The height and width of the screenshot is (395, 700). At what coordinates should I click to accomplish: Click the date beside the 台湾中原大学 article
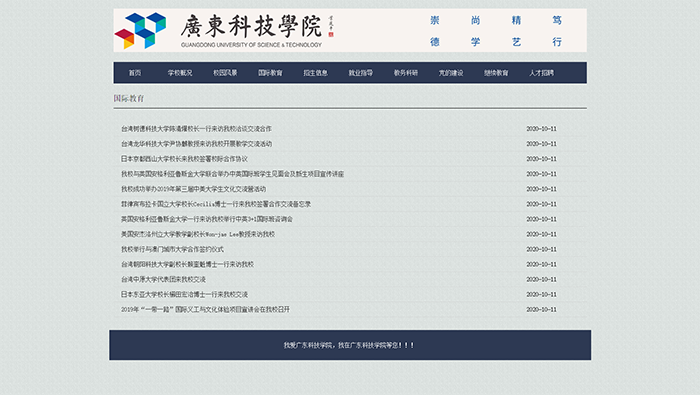tap(542, 279)
